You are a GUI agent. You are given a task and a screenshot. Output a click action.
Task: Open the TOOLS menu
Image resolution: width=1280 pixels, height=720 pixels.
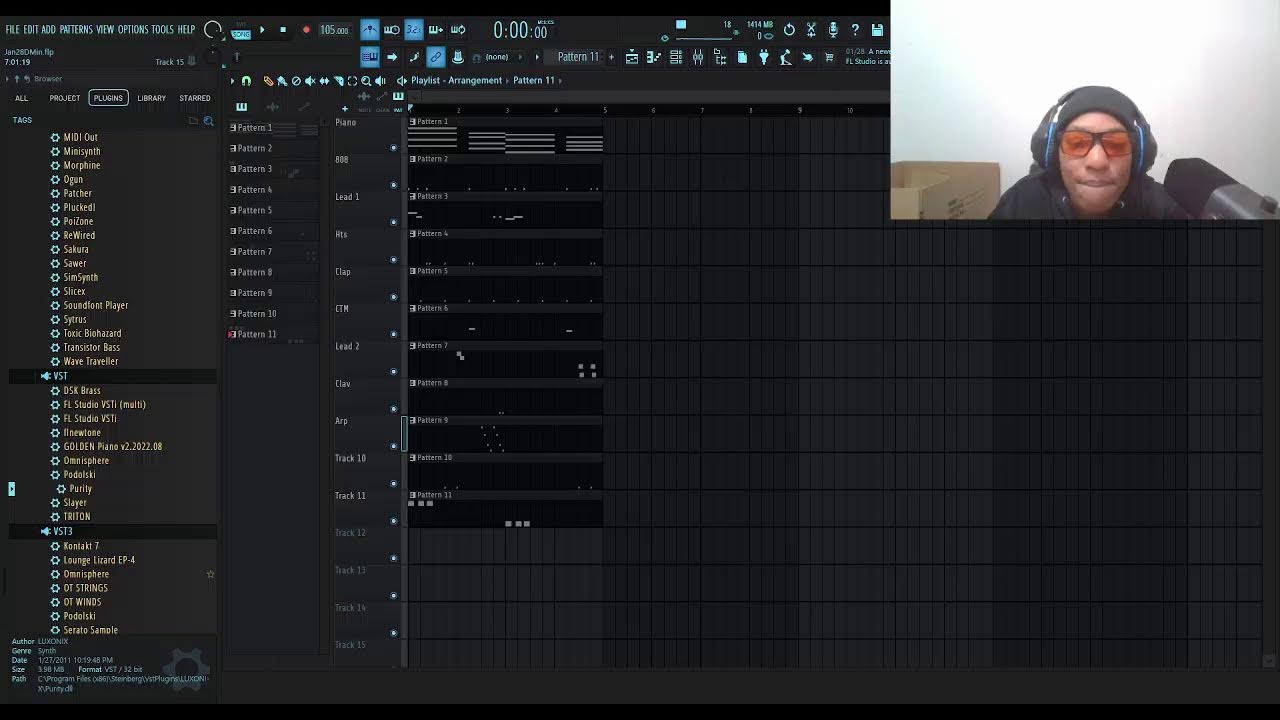(x=163, y=30)
